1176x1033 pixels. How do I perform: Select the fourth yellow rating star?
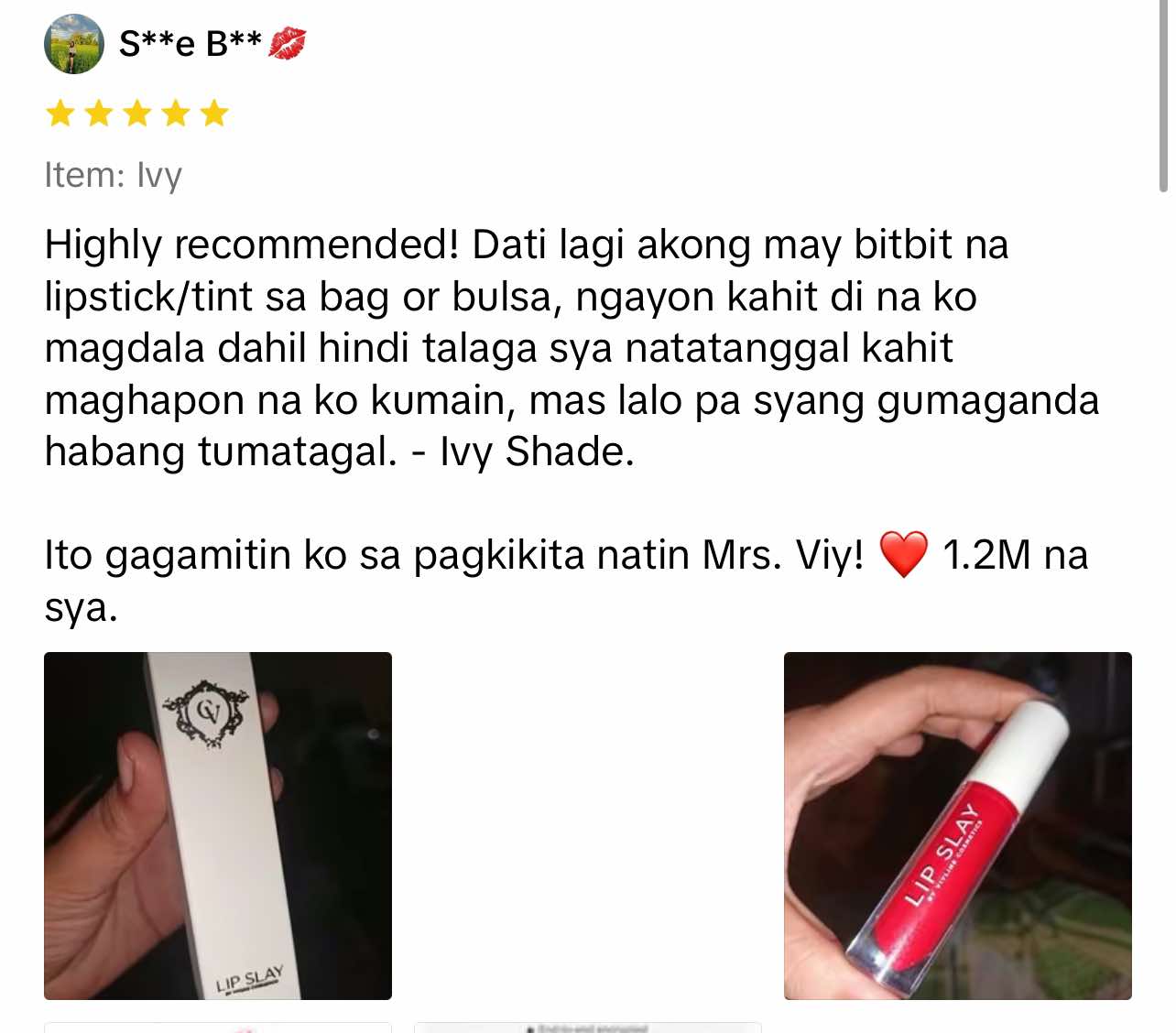176,114
